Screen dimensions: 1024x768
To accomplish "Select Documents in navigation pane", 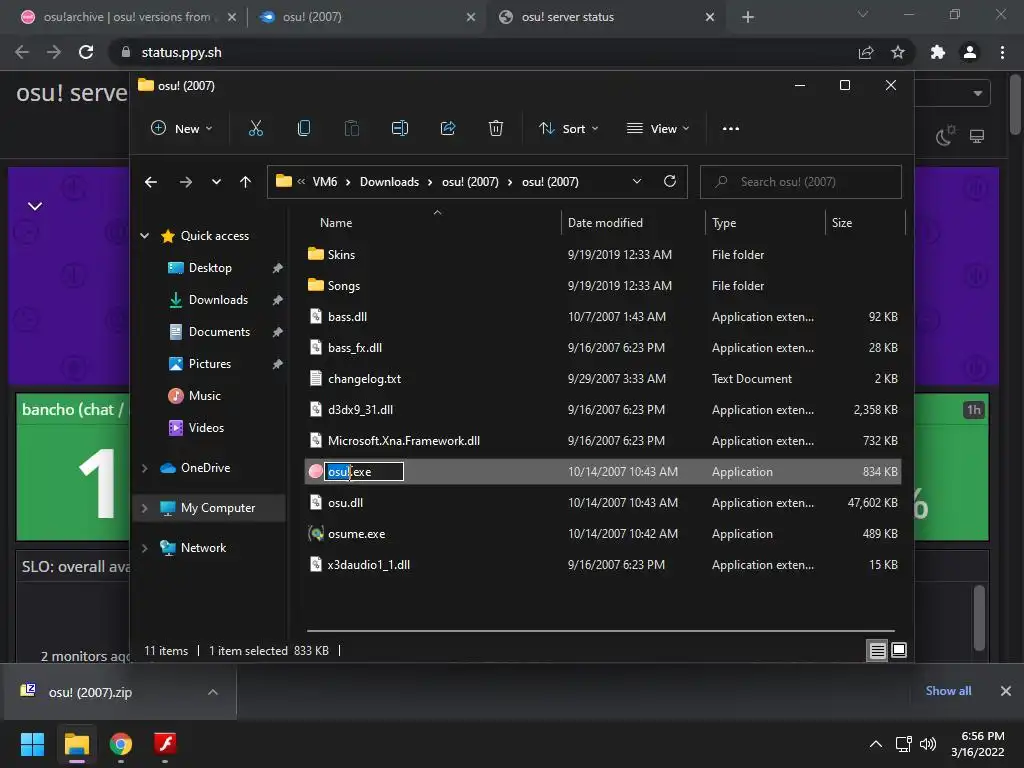I will (x=219, y=332).
